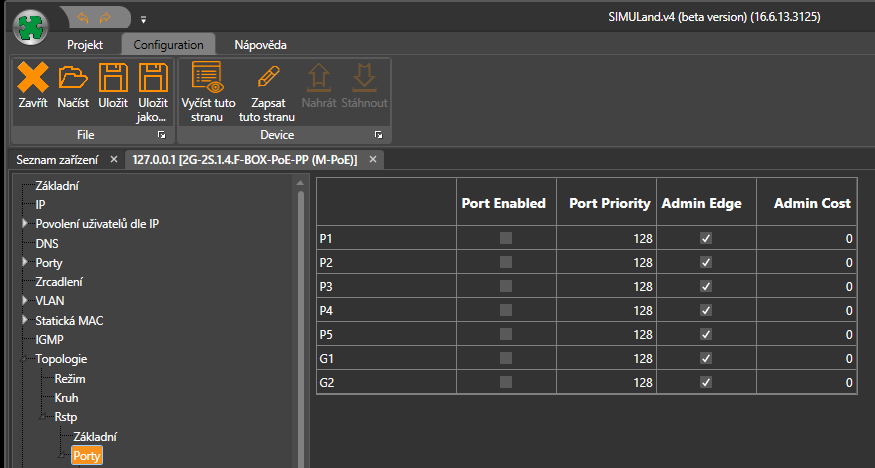875x468 pixels.
Task: Open the Projekt ribbon tab
Action: pos(85,45)
